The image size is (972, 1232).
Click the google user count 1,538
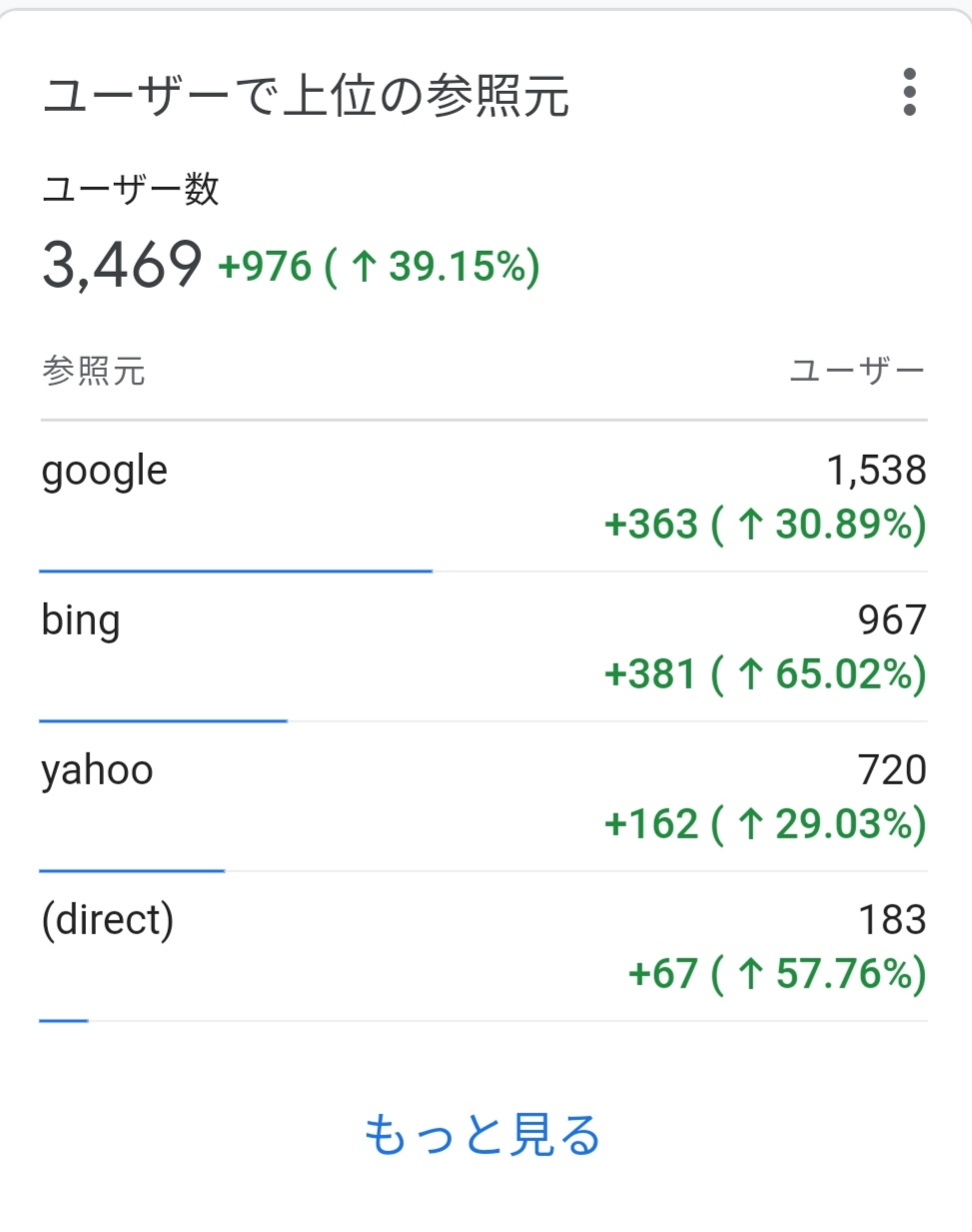(877, 471)
